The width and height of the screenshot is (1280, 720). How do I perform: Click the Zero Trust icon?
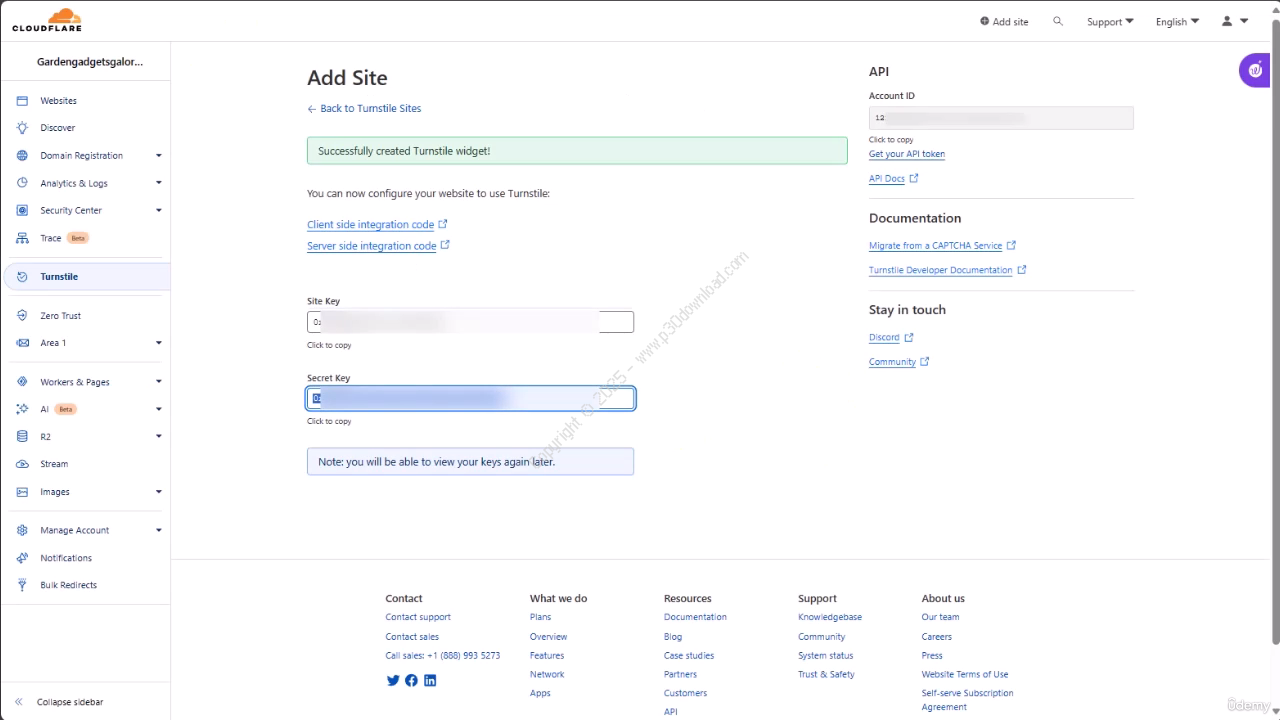click(x=22, y=316)
